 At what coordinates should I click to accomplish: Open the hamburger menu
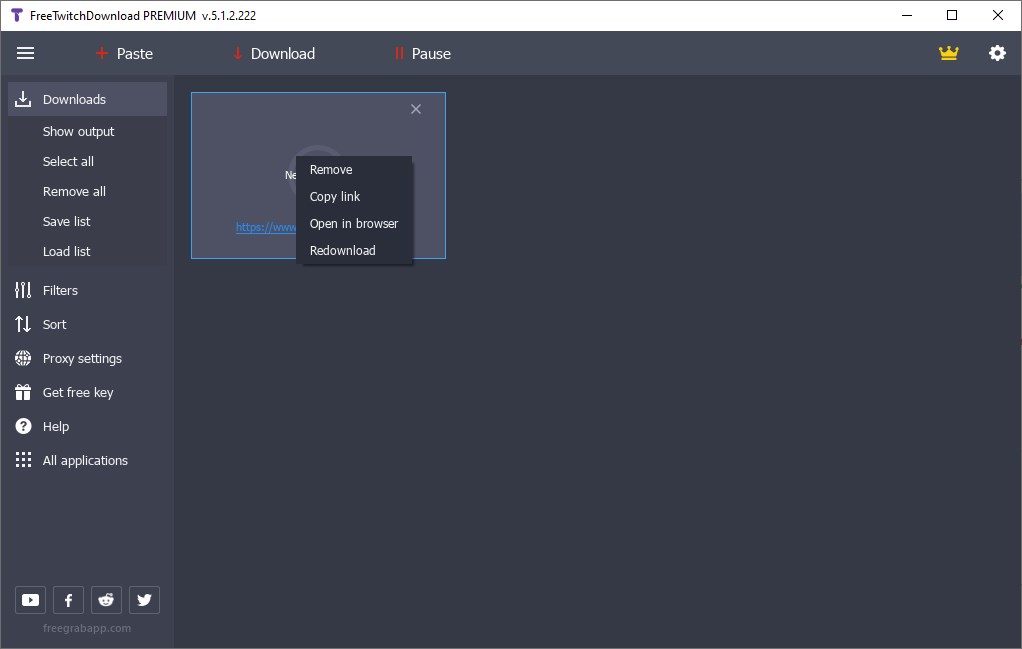click(25, 53)
